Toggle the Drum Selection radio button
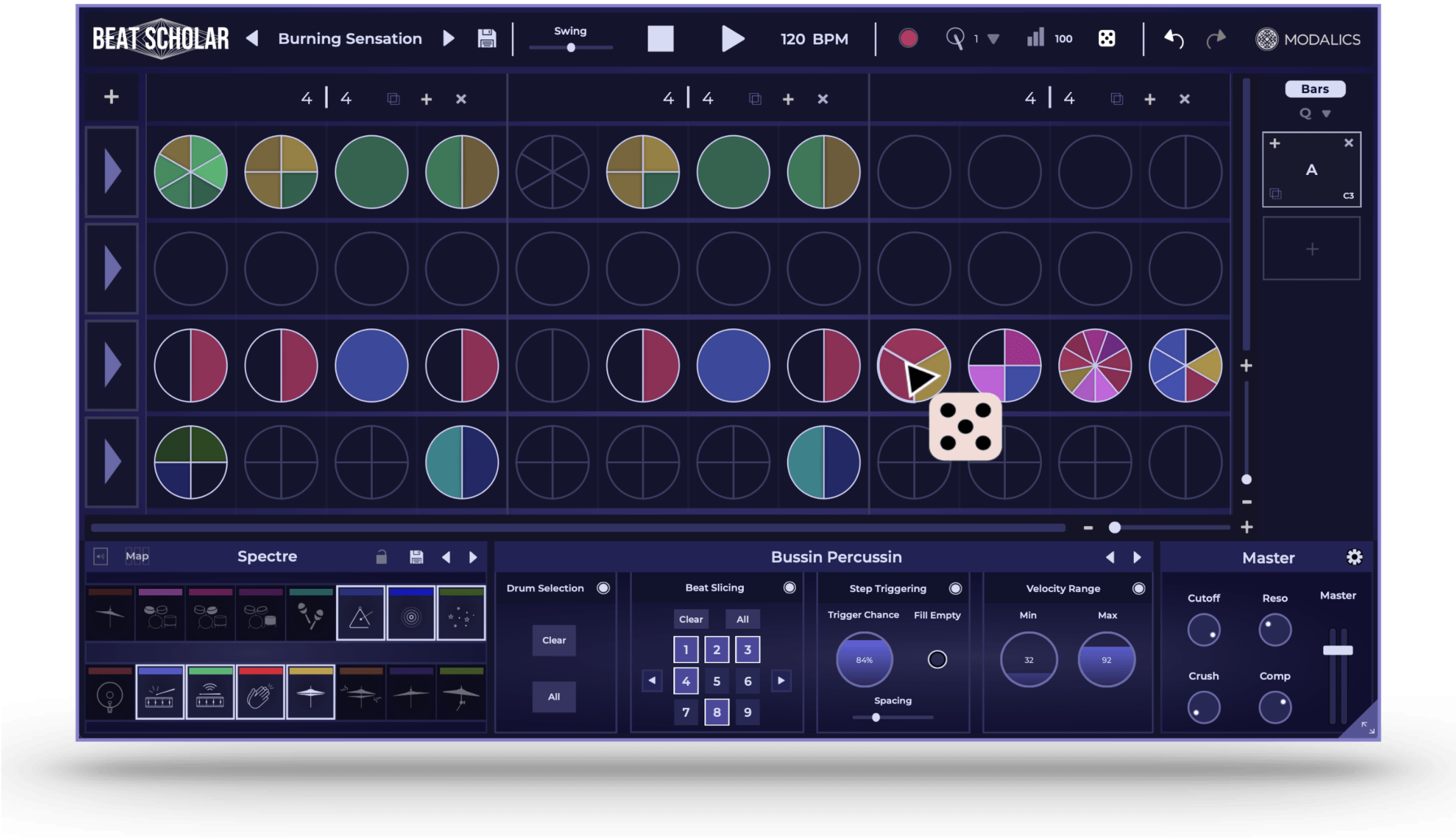This screenshot has width=1456, height=838. pyautogui.click(x=603, y=588)
